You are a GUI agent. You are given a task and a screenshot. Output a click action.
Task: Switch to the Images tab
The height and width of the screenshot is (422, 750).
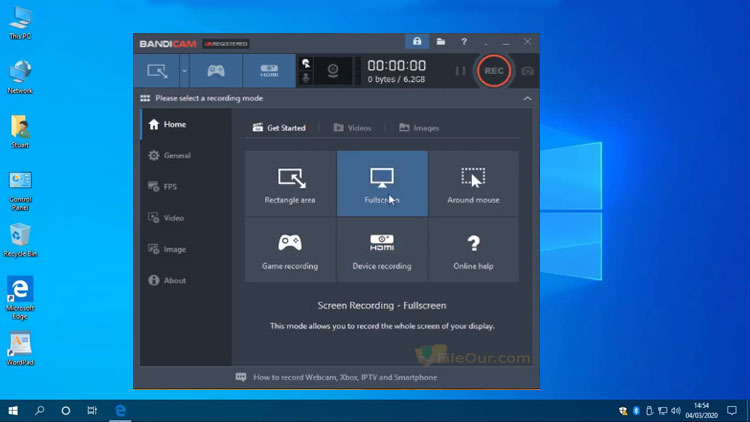click(x=419, y=128)
